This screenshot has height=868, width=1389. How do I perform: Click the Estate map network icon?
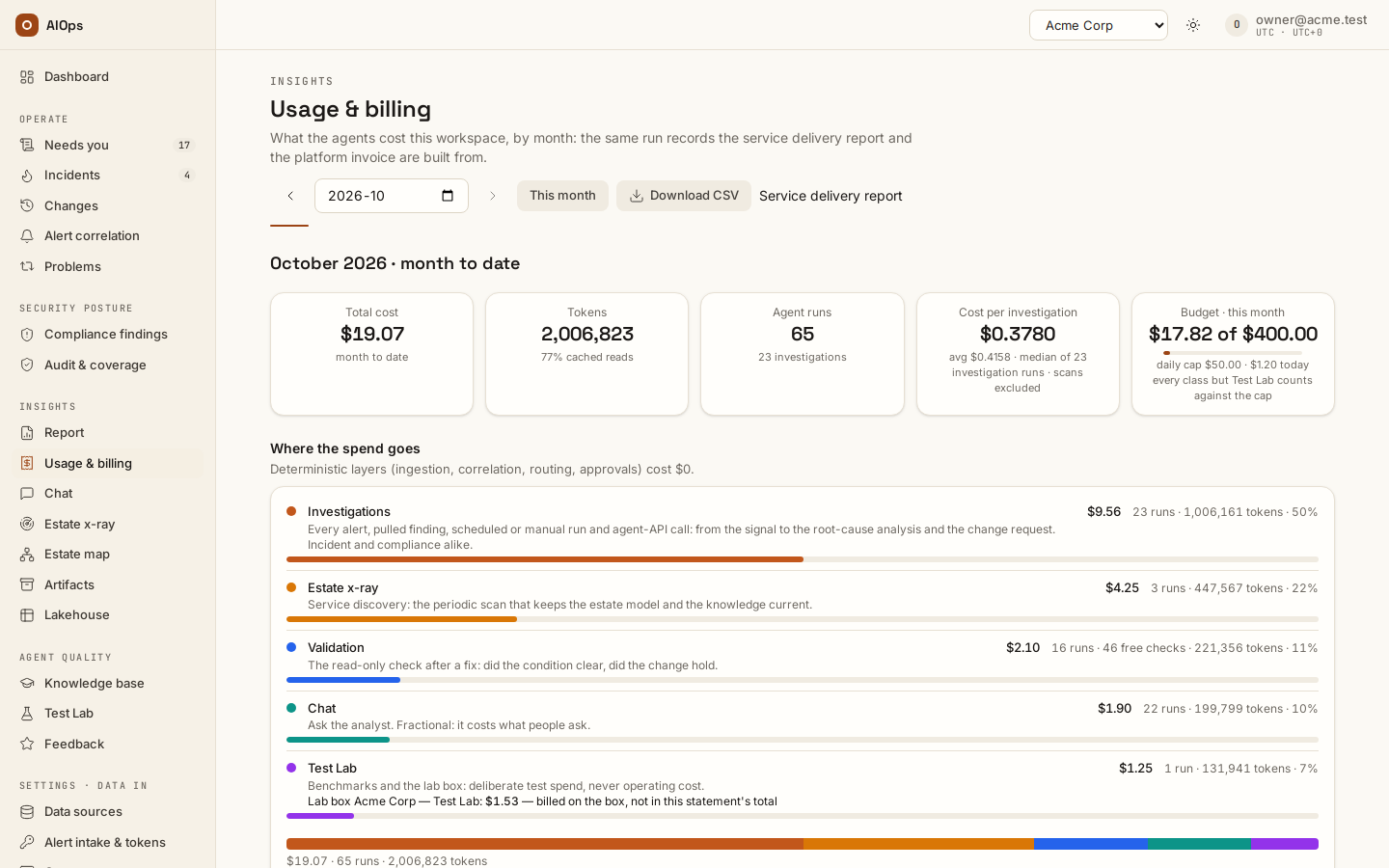(27, 555)
